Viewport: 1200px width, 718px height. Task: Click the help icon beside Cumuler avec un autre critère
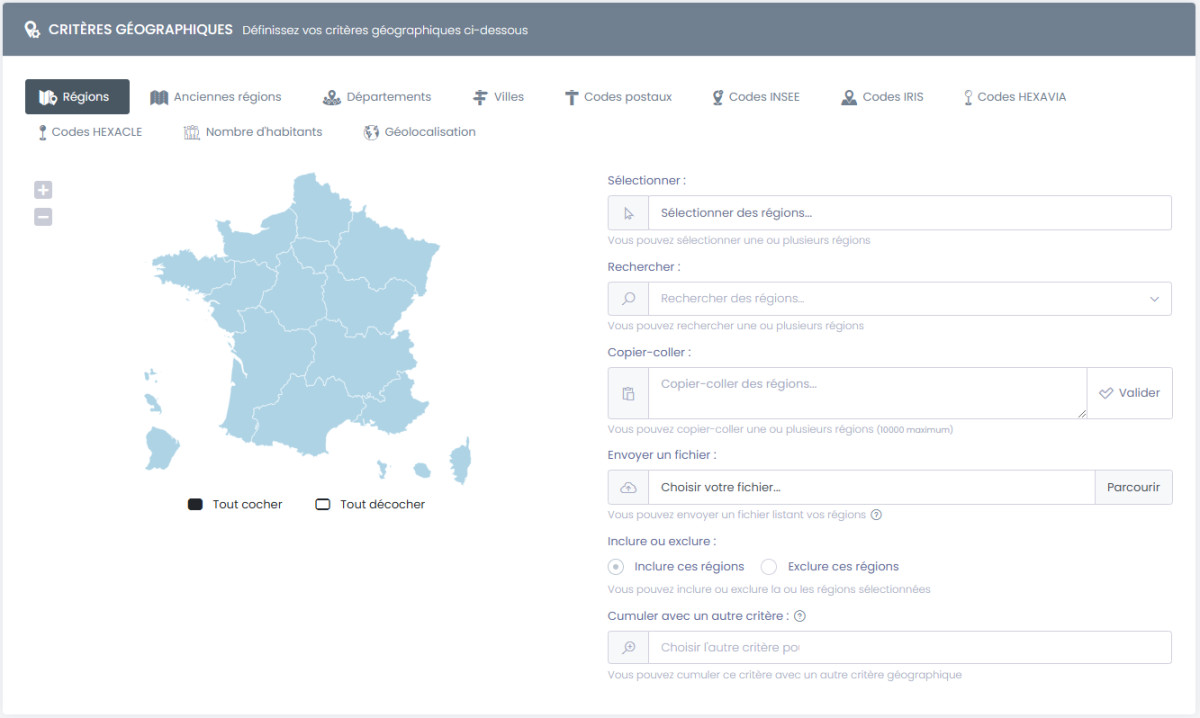799,616
